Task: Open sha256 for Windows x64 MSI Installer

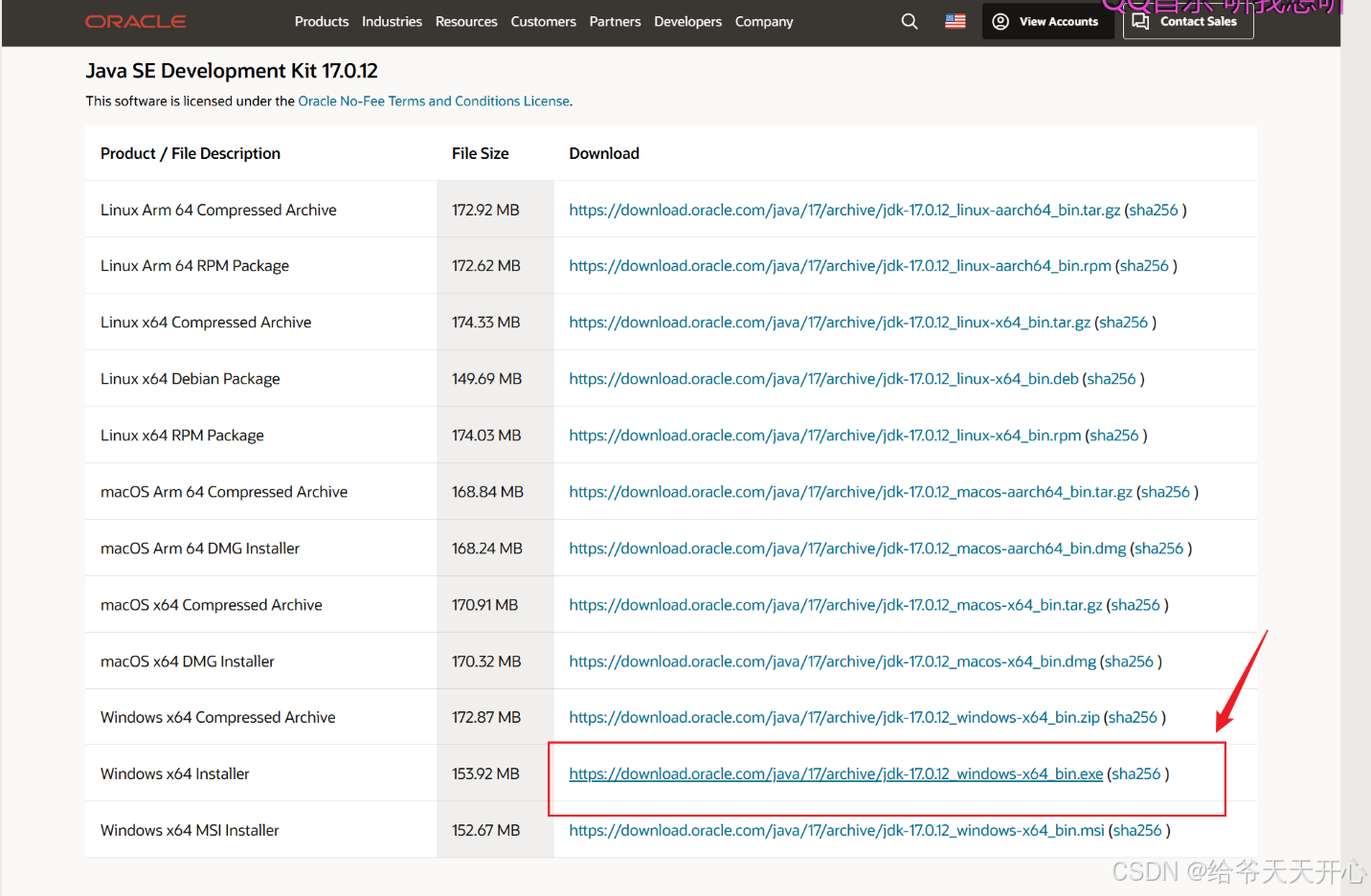Action: point(1137,830)
